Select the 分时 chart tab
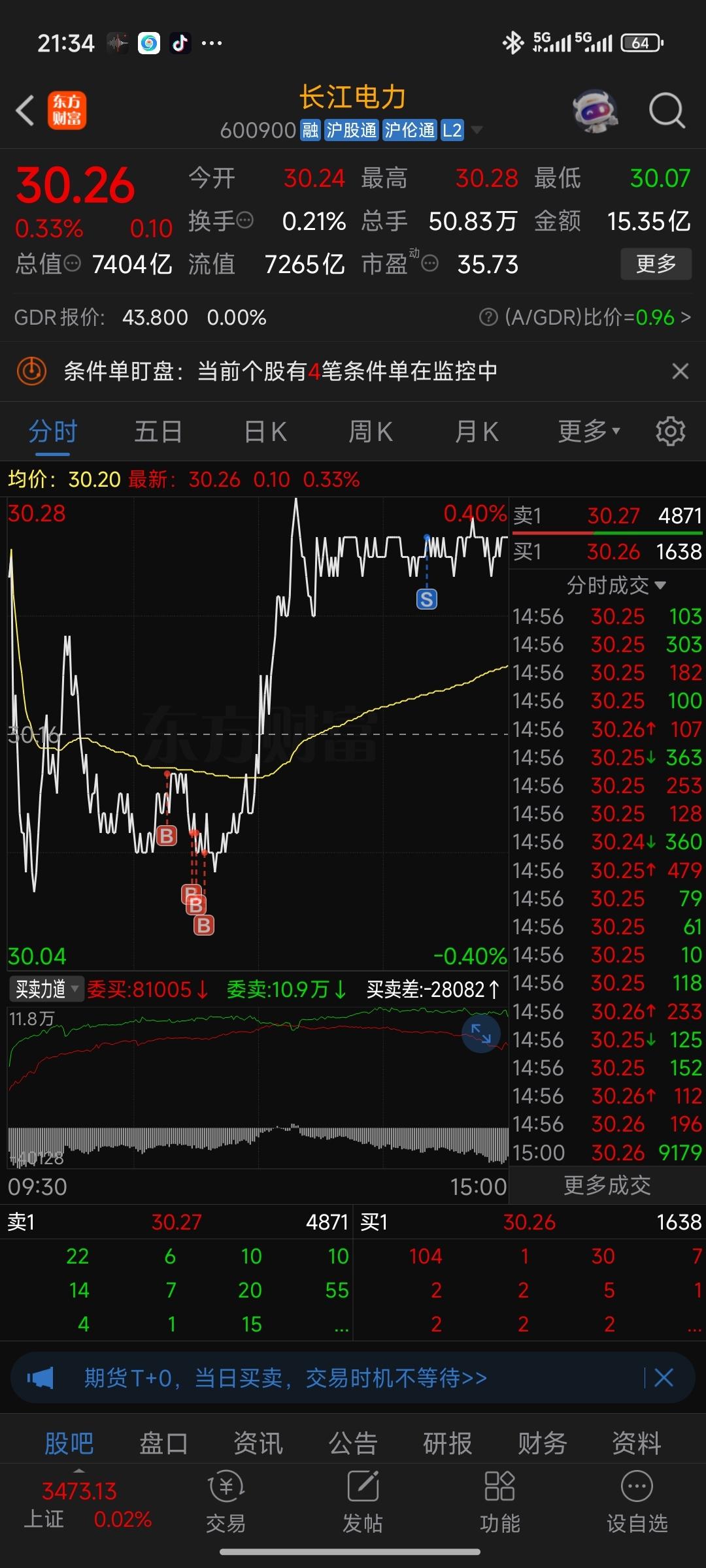Viewport: 706px width, 1568px height. pos(53,432)
